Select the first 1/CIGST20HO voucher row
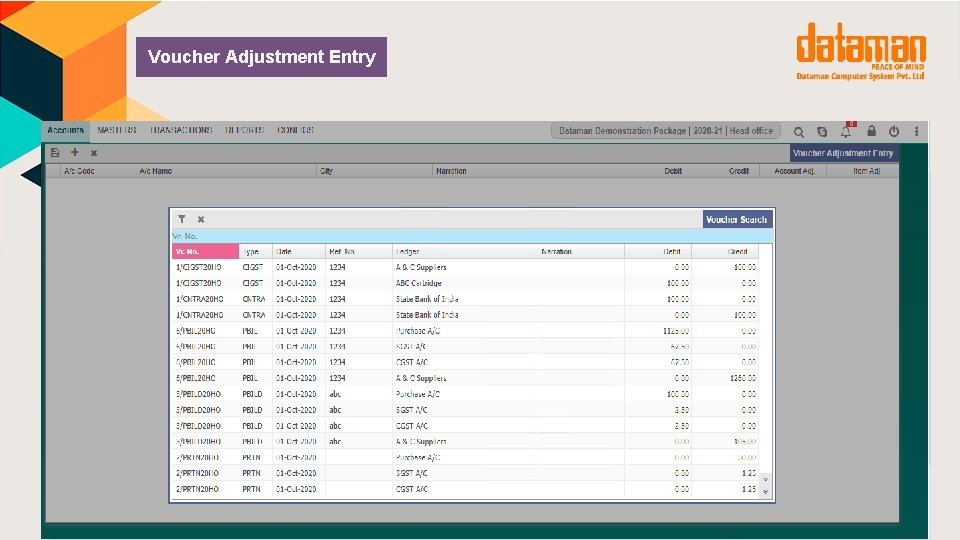The height and width of the screenshot is (540, 960). coord(465,268)
